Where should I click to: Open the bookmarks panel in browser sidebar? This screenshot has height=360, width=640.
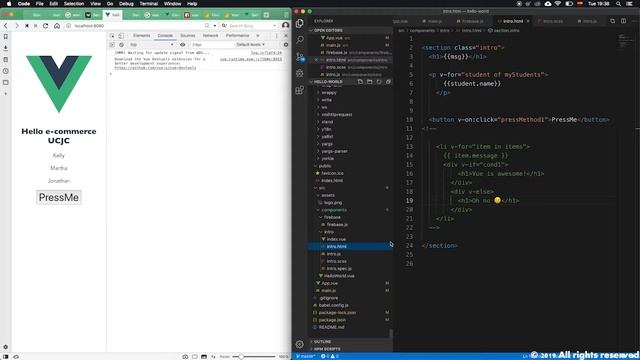click(x=6, y=37)
